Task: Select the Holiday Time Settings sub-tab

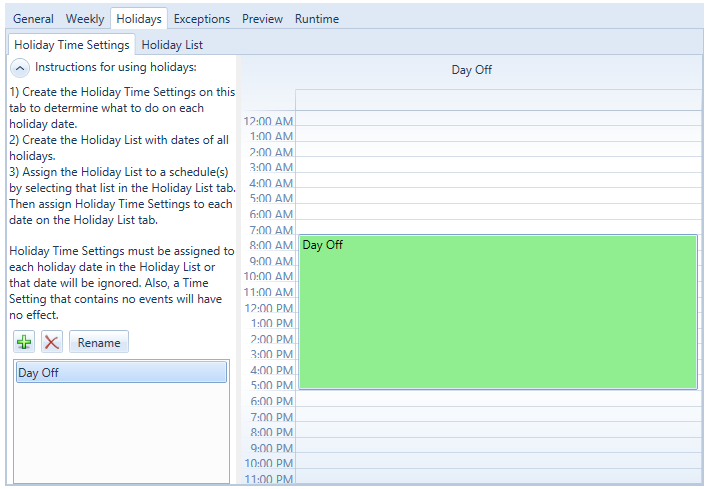Action: [72, 45]
